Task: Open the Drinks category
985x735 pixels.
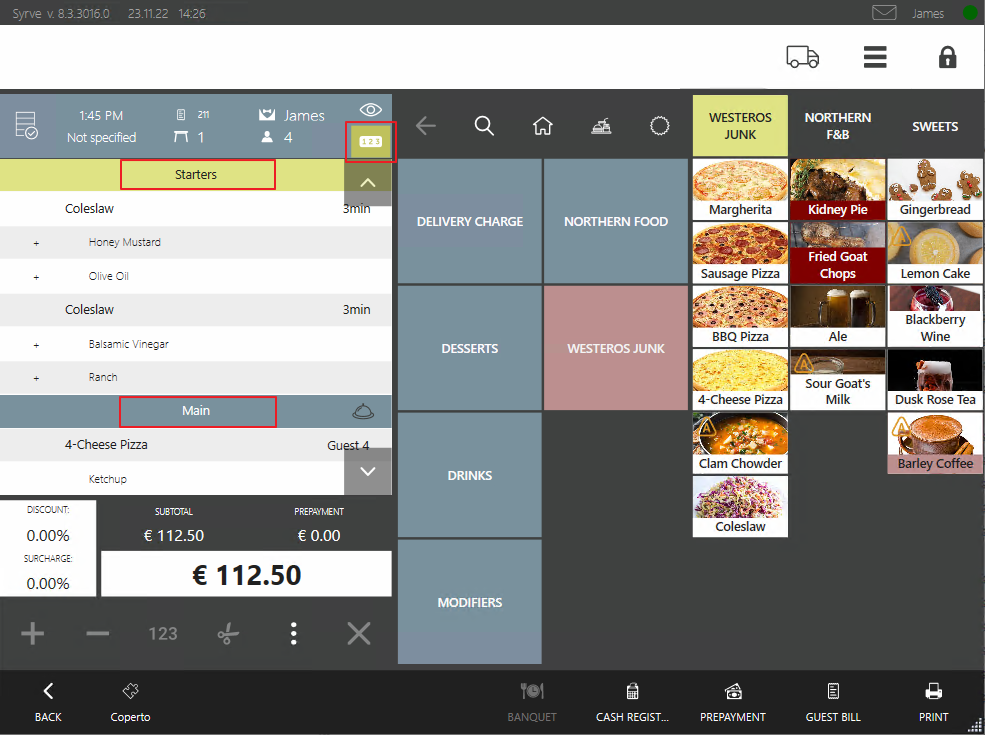Action: point(469,475)
